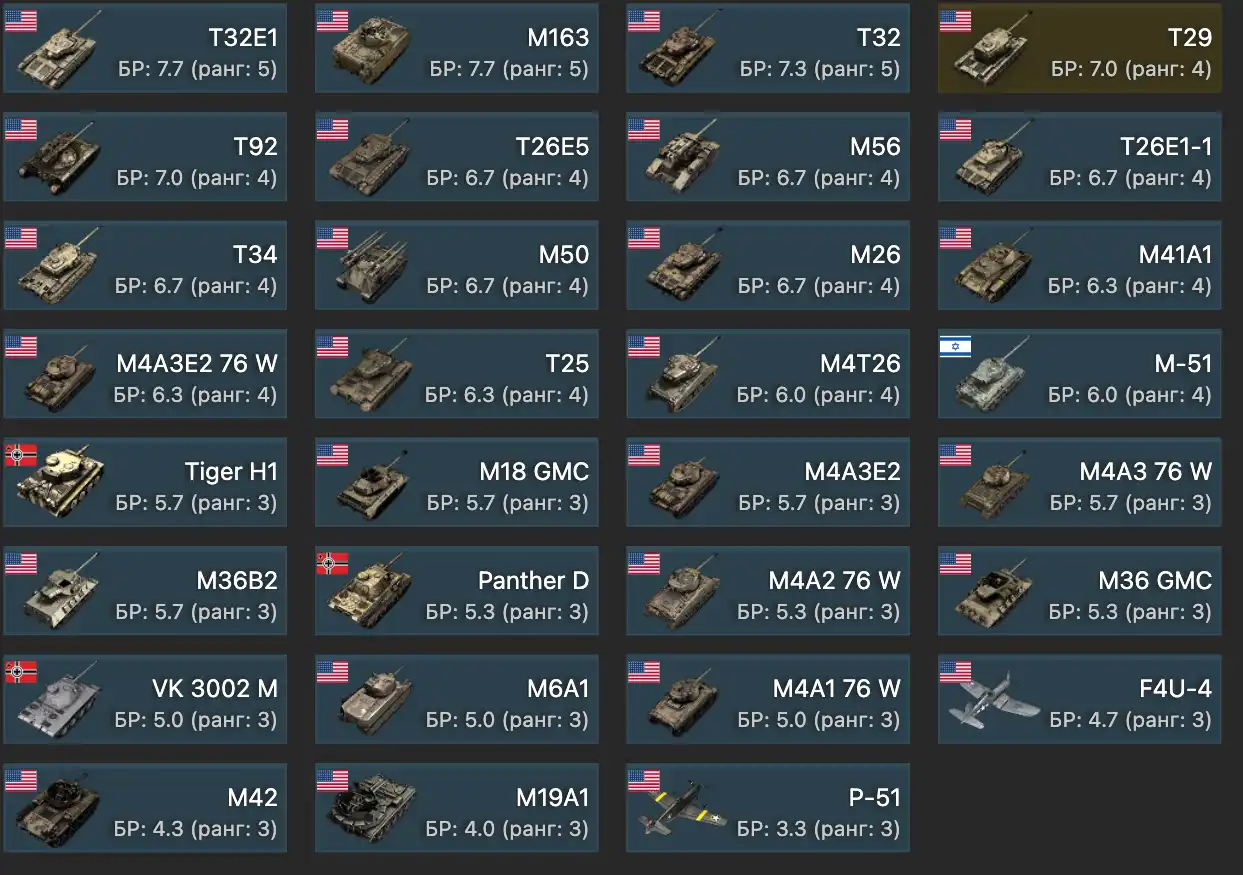Choose the M41A1 card
This screenshot has width=1243, height=875.
click(1080, 265)
